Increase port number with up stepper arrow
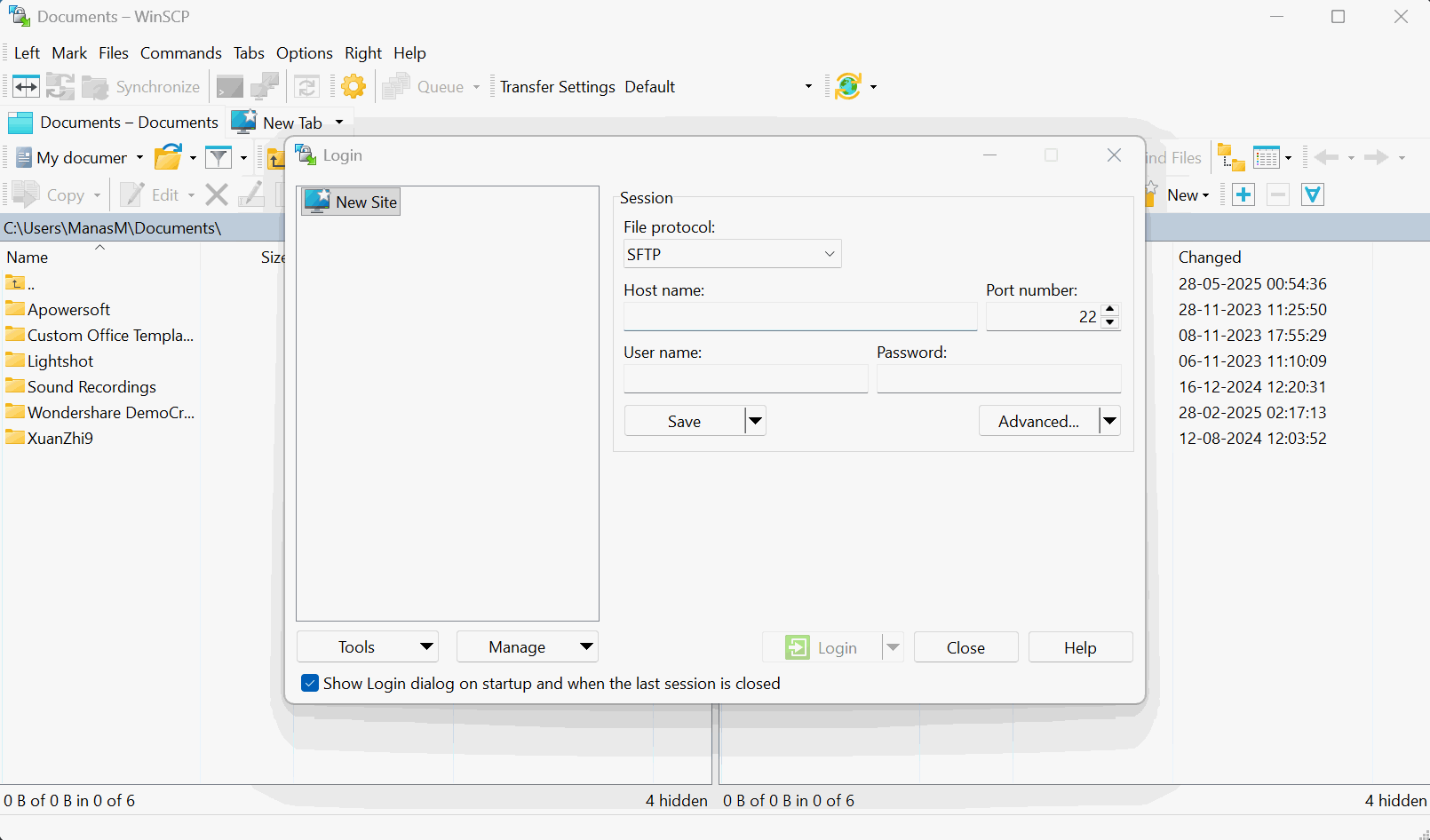1430x840 pixels. (1109, 309)
